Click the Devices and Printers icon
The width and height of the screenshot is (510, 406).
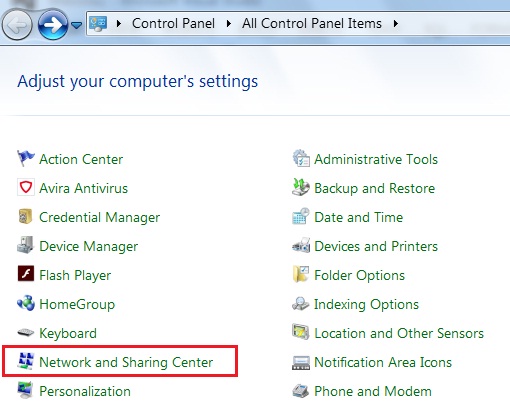[301, 246]
